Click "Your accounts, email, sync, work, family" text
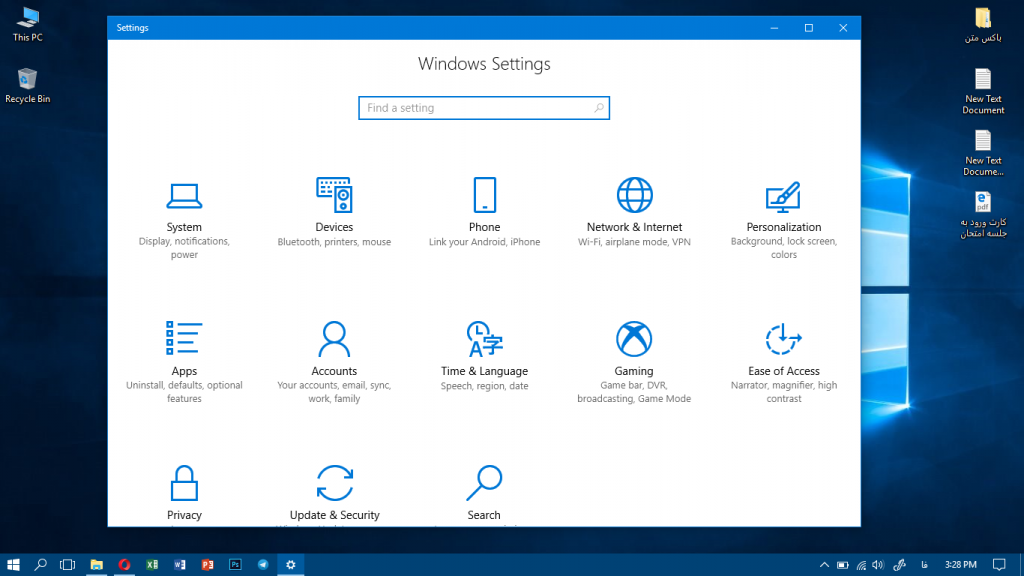Viewport: 1024px width, 576px height. point(334,392)
